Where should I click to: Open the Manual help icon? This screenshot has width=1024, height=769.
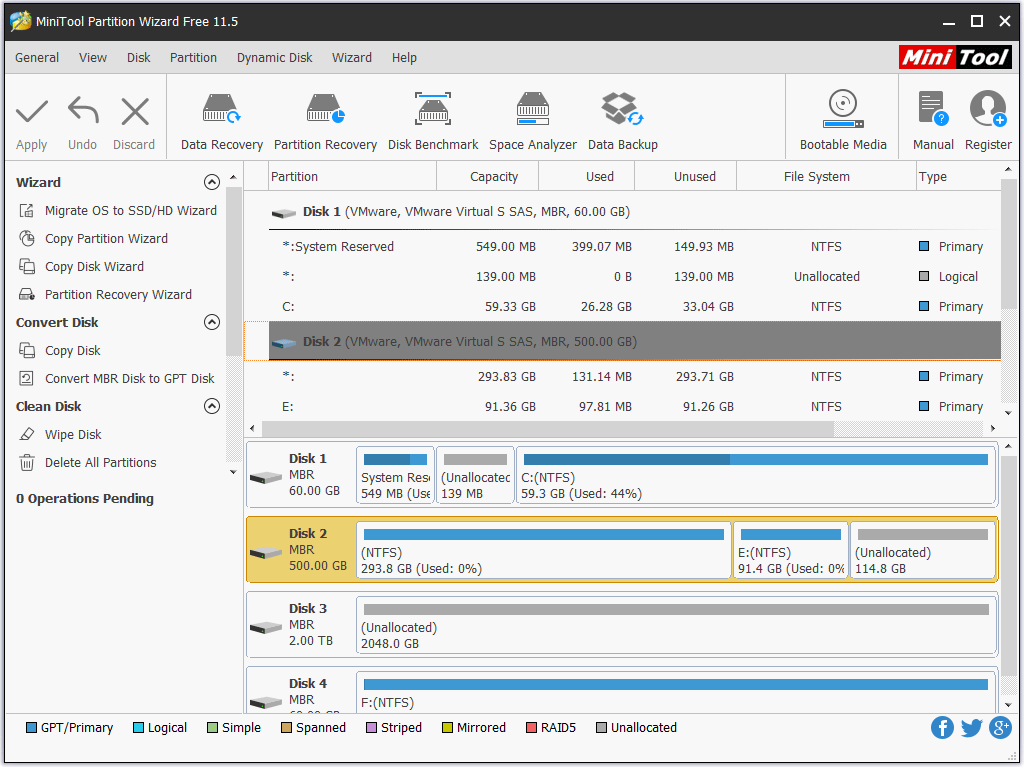pos(932,121)
